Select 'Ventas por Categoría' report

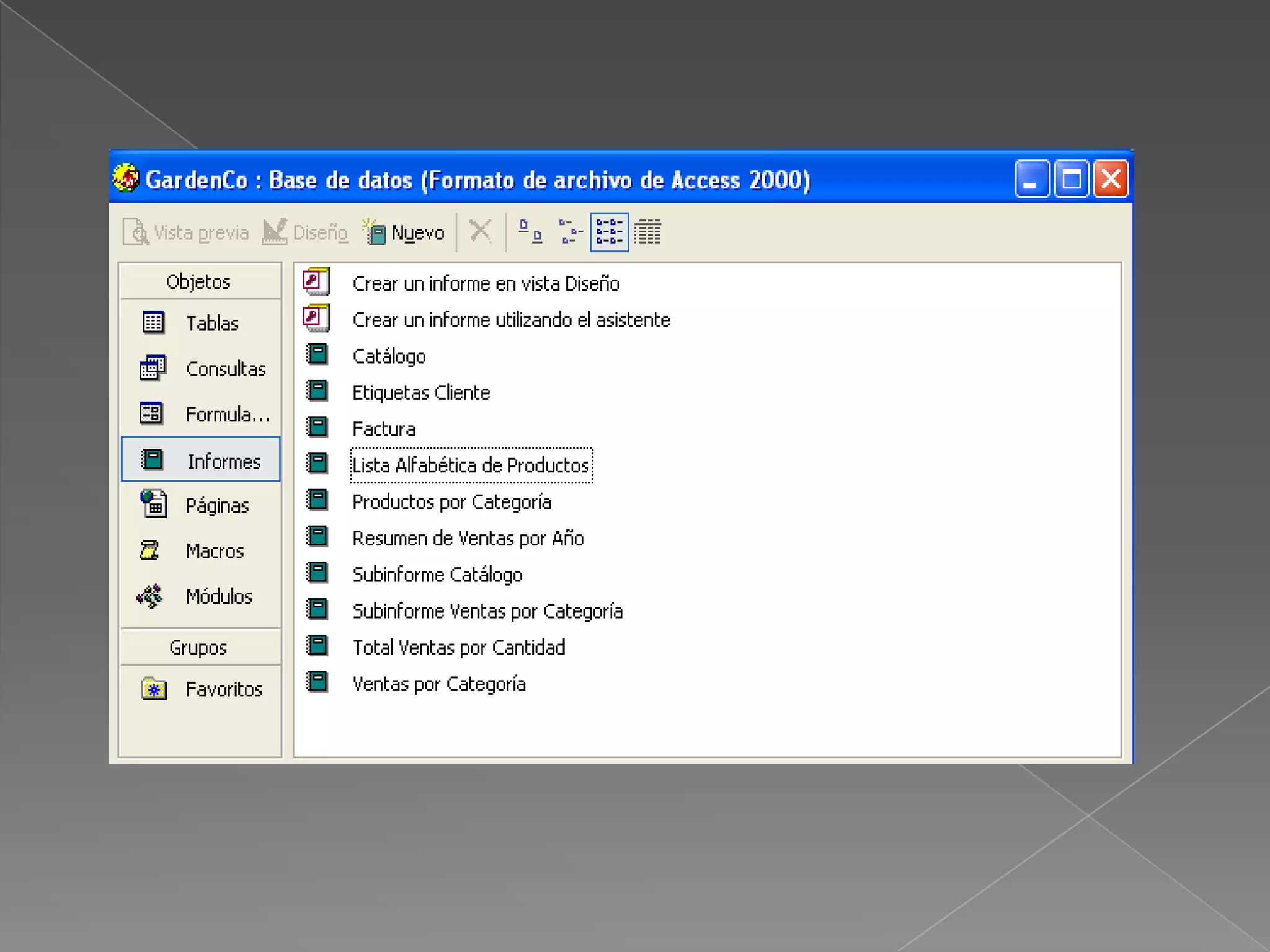[x=439, y=684]
